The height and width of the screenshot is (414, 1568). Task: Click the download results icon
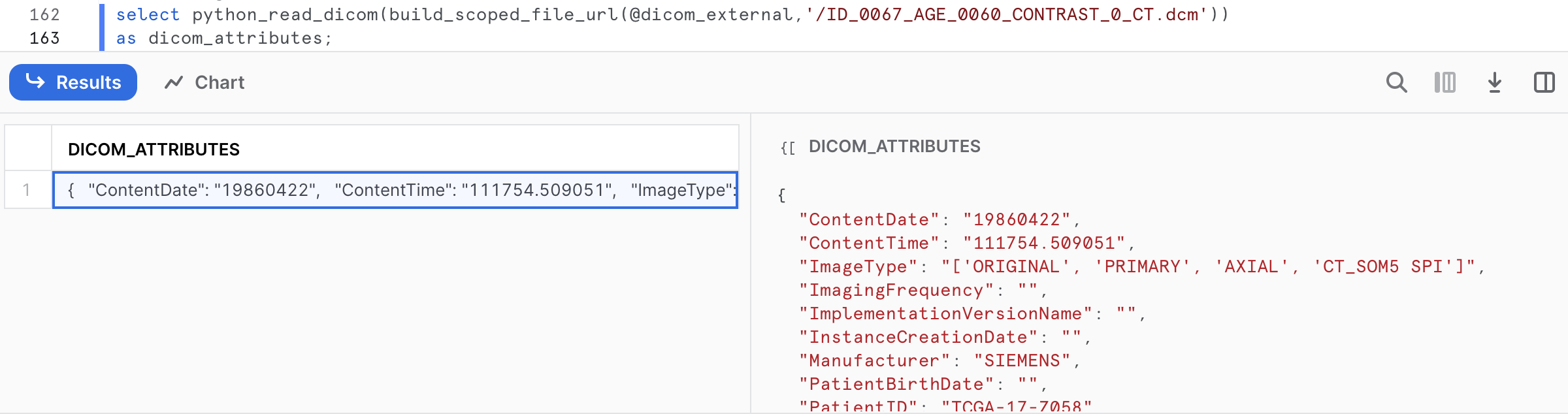pyautogui.click(x=1494, y=82)
